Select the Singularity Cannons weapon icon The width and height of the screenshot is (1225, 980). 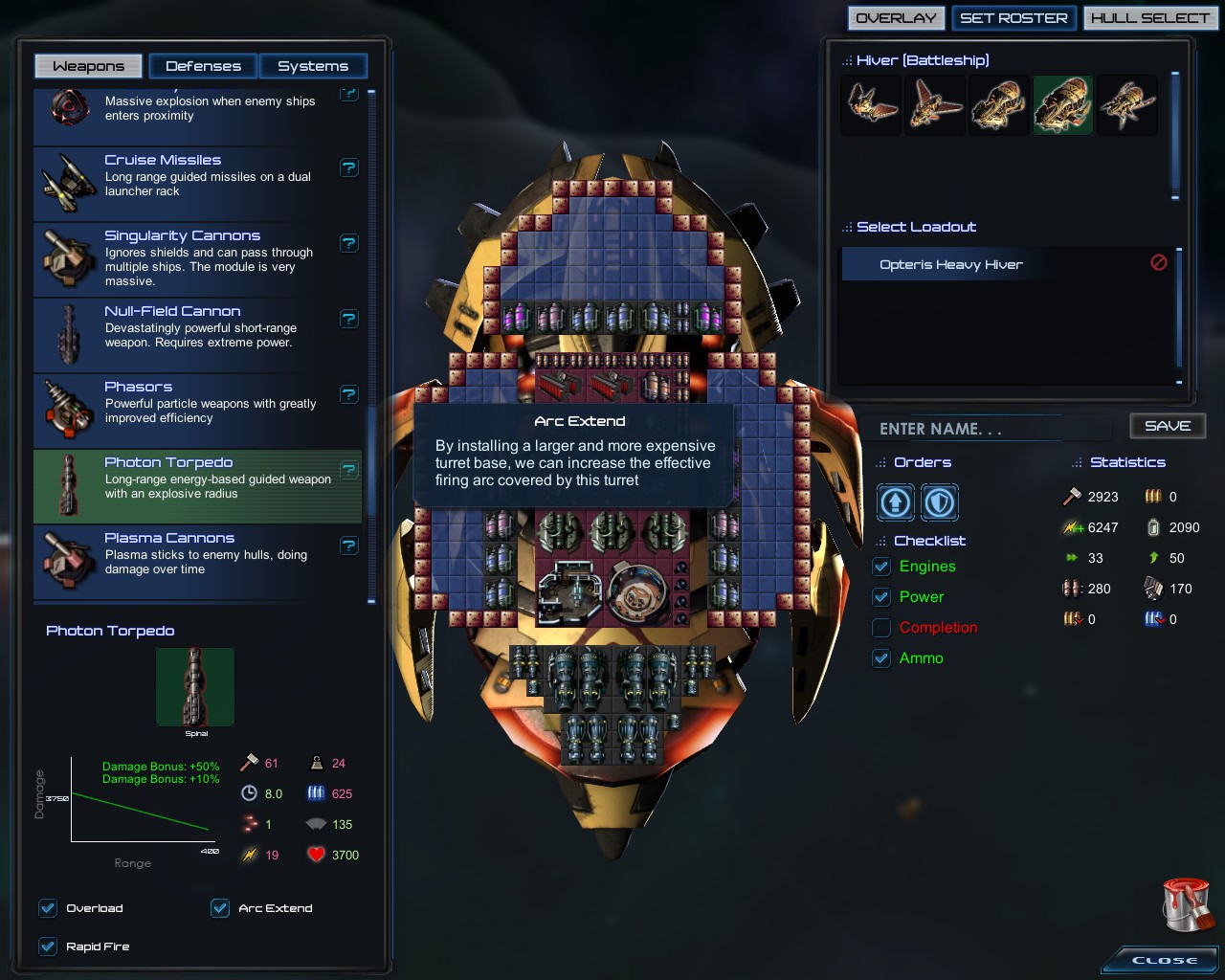66,257
